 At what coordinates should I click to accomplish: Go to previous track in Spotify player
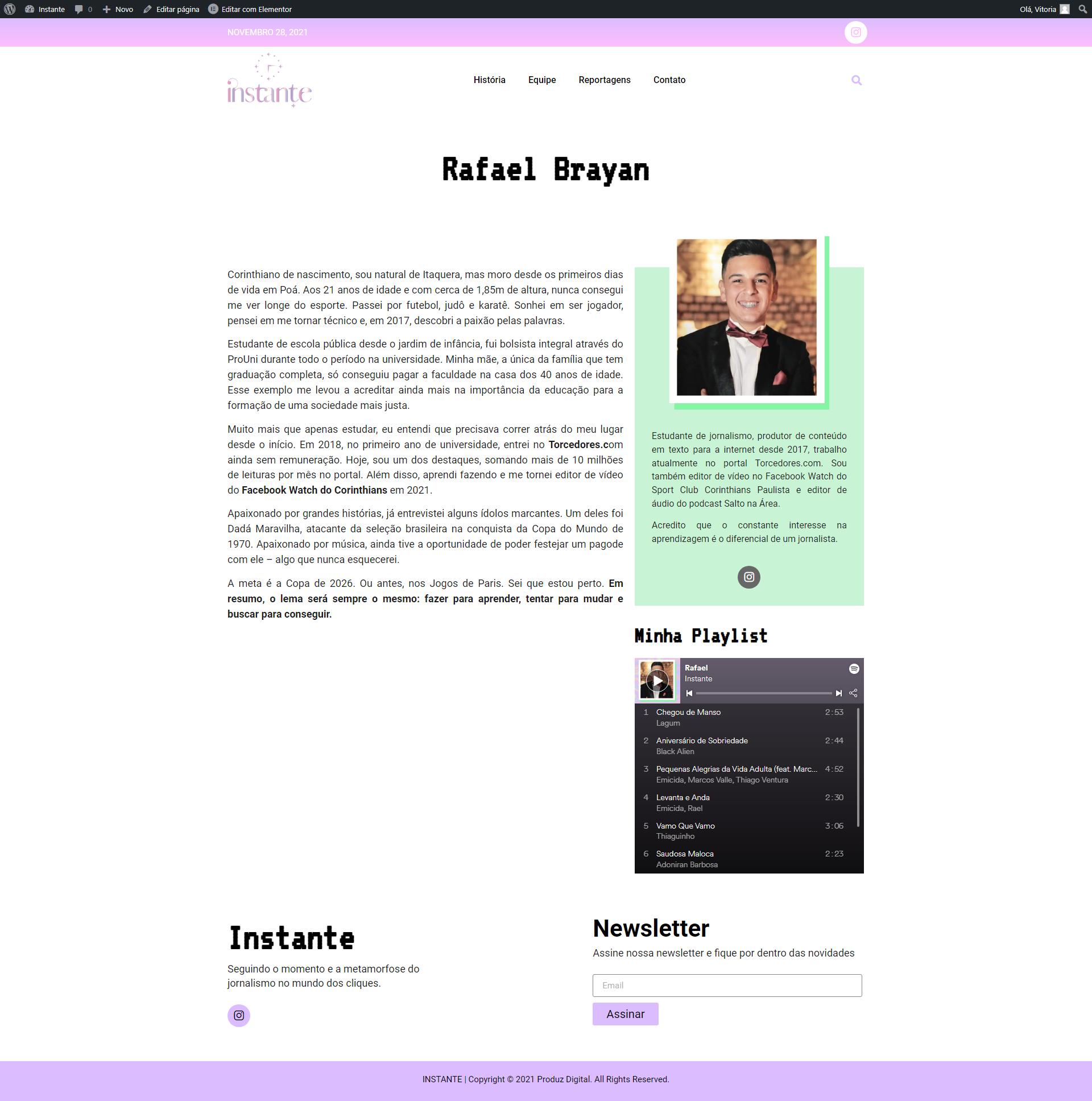pyautogui.click(x=689, y=694)
